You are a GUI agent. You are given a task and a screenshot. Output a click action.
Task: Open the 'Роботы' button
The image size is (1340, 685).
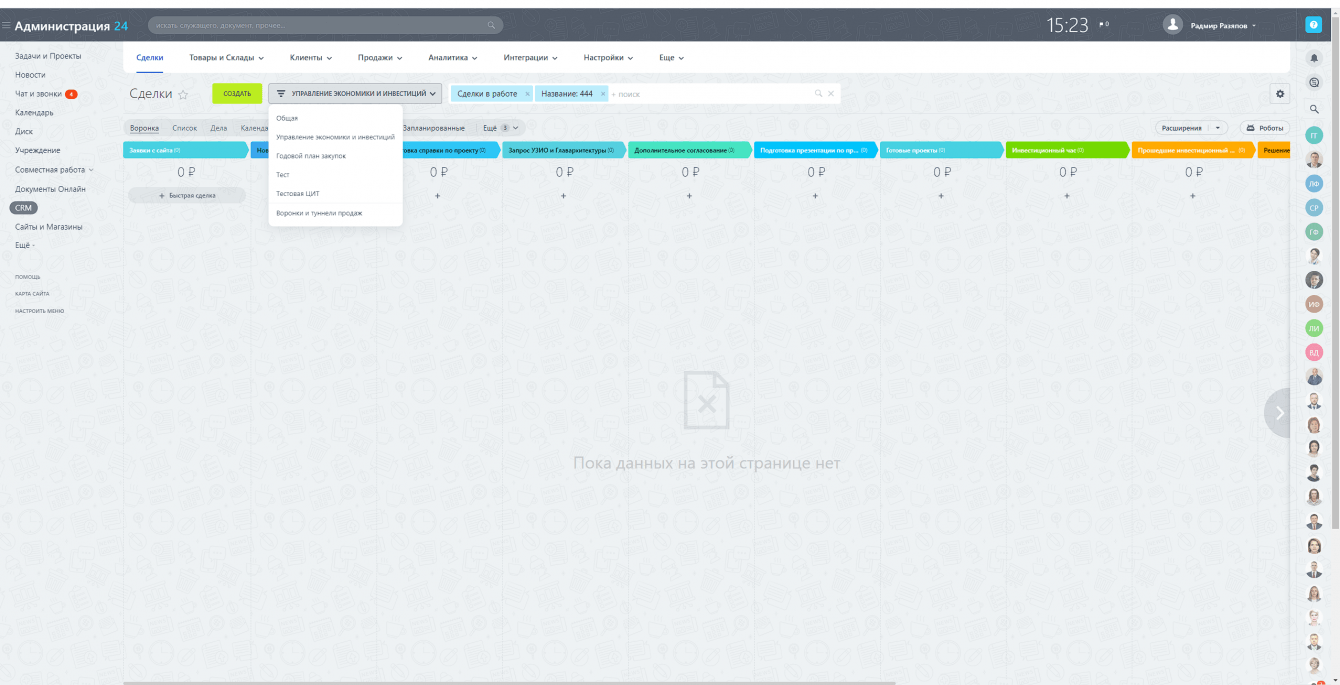1265,128
